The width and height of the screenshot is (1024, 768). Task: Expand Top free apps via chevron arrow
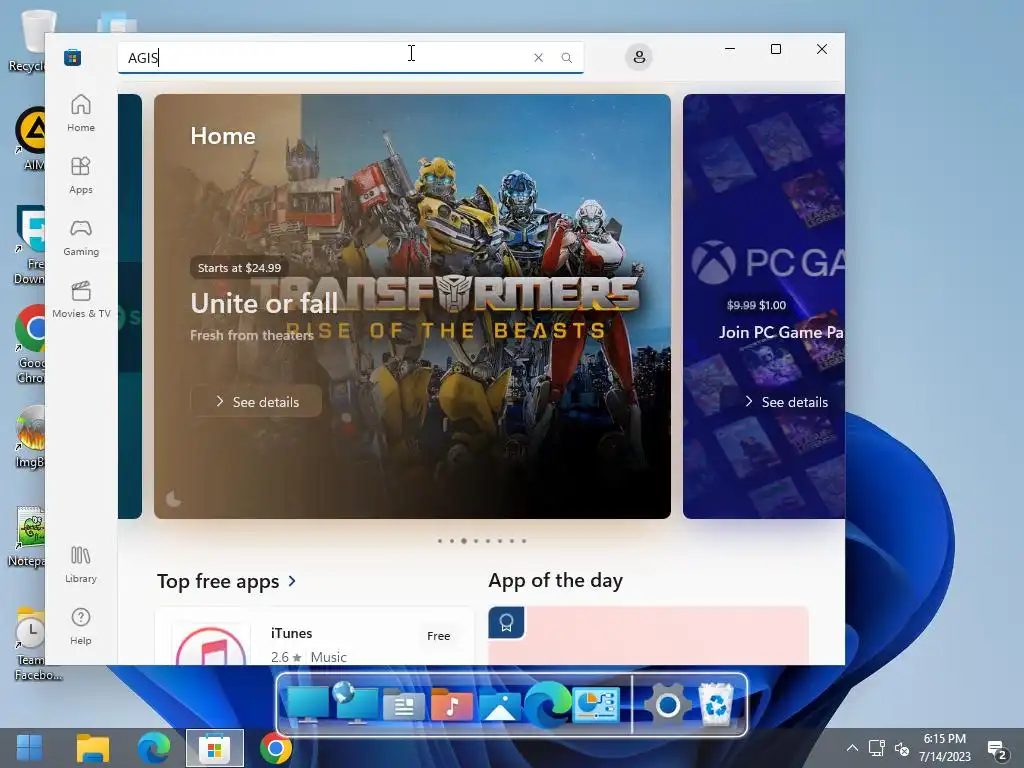(292, 581)
